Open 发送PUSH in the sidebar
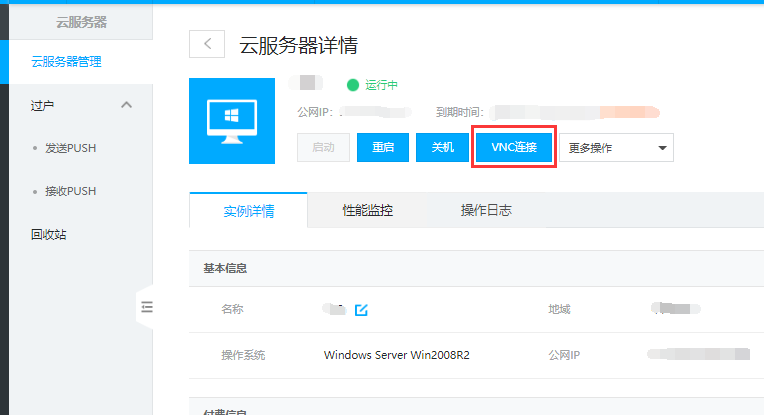This screenshot has width=764, height=415. (70, 148)
